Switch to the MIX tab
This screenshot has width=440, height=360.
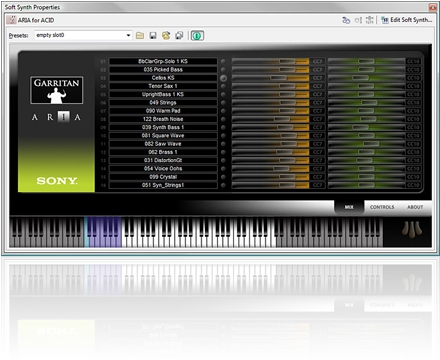(349, 207)
